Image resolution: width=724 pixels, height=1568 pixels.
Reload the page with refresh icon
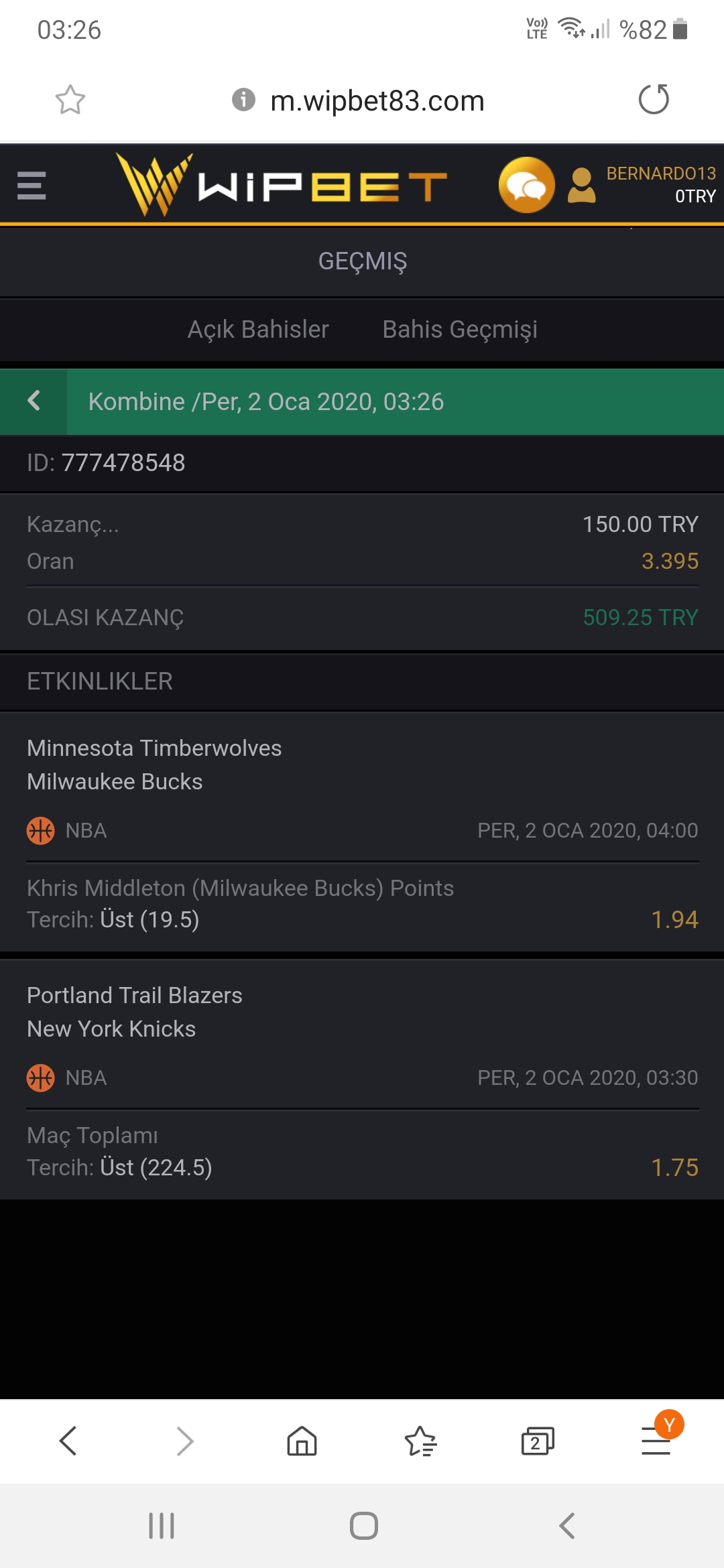pos(654,100)
